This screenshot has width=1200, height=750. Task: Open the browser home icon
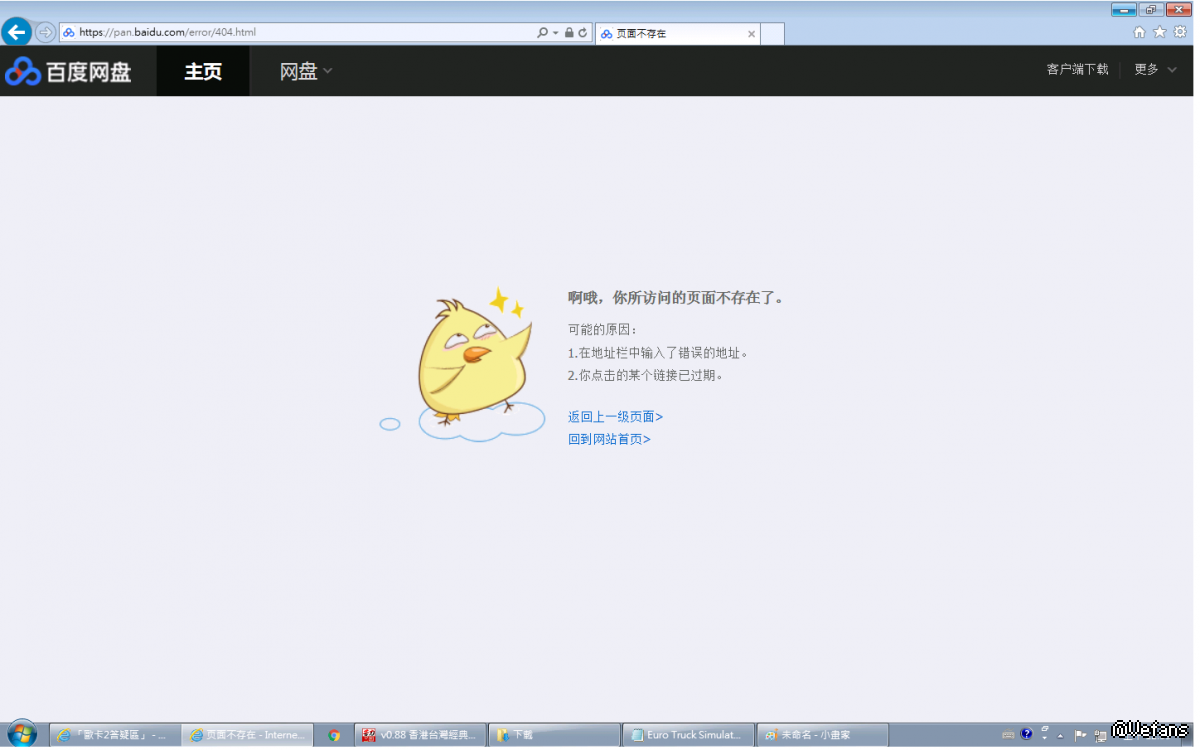[x=1139, y=32]
